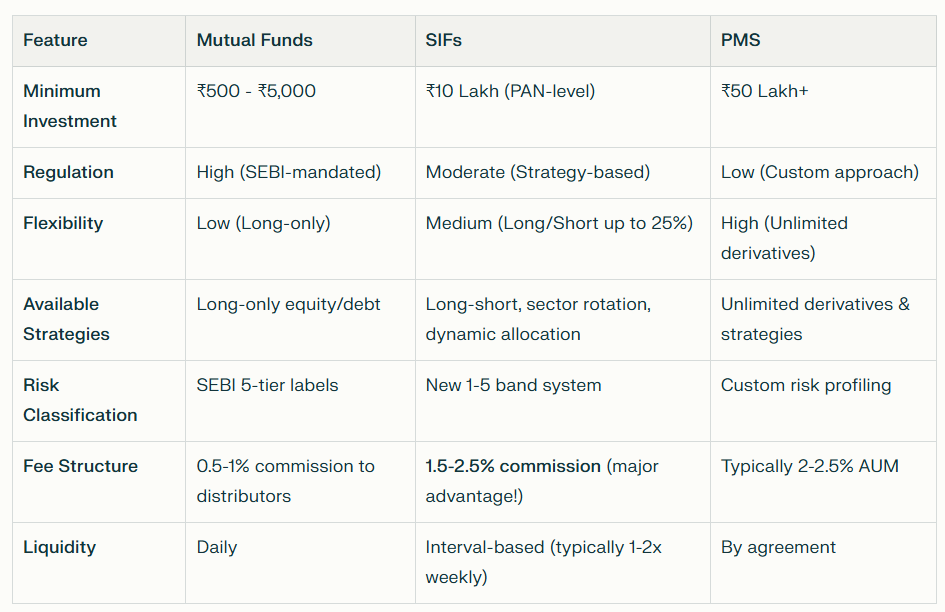Image resolution: width=945 pixels, height=612 pixels.
Task: Select the PMS column header
Action: click(740, 41)
